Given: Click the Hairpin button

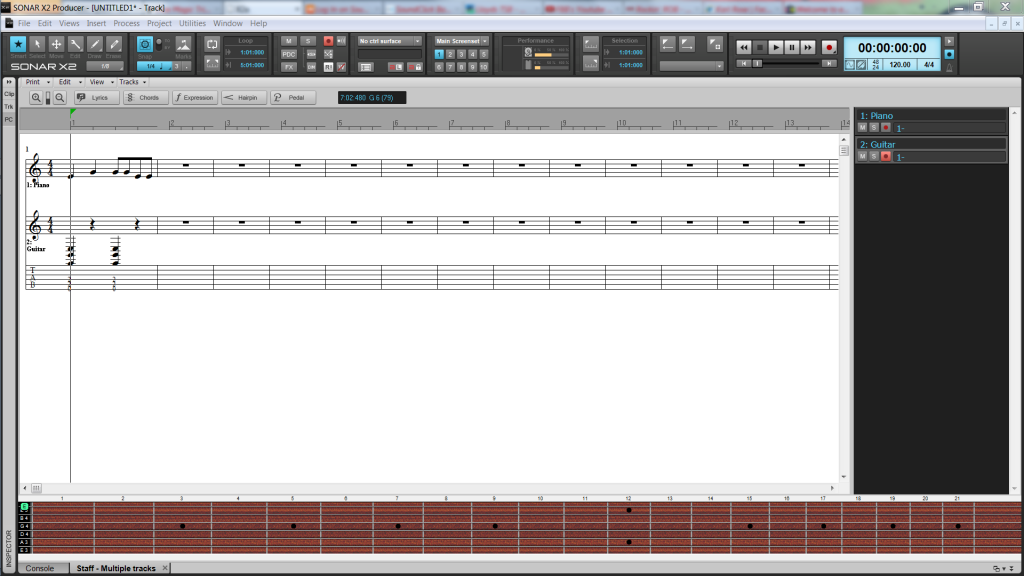Looking at the screenshot, I should 243,98.
